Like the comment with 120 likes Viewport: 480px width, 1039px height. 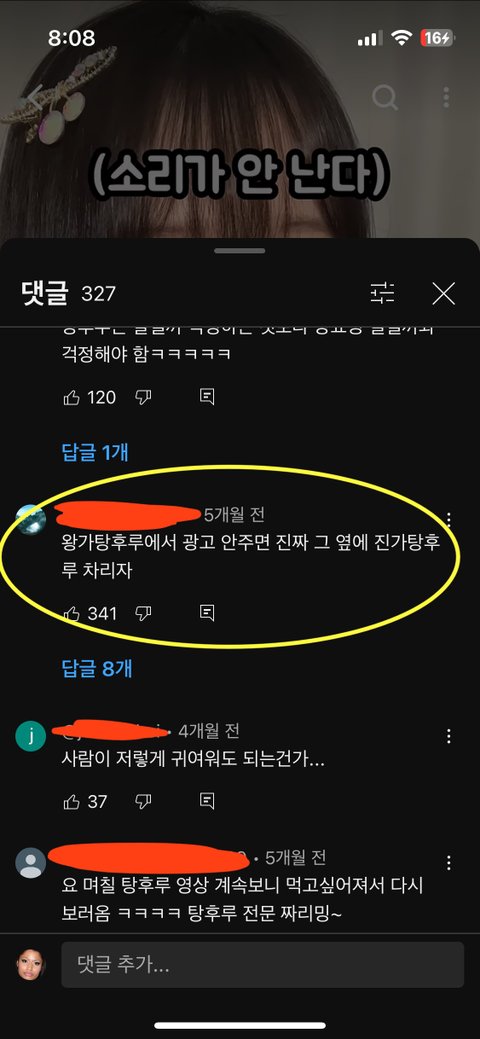point(72,397)
